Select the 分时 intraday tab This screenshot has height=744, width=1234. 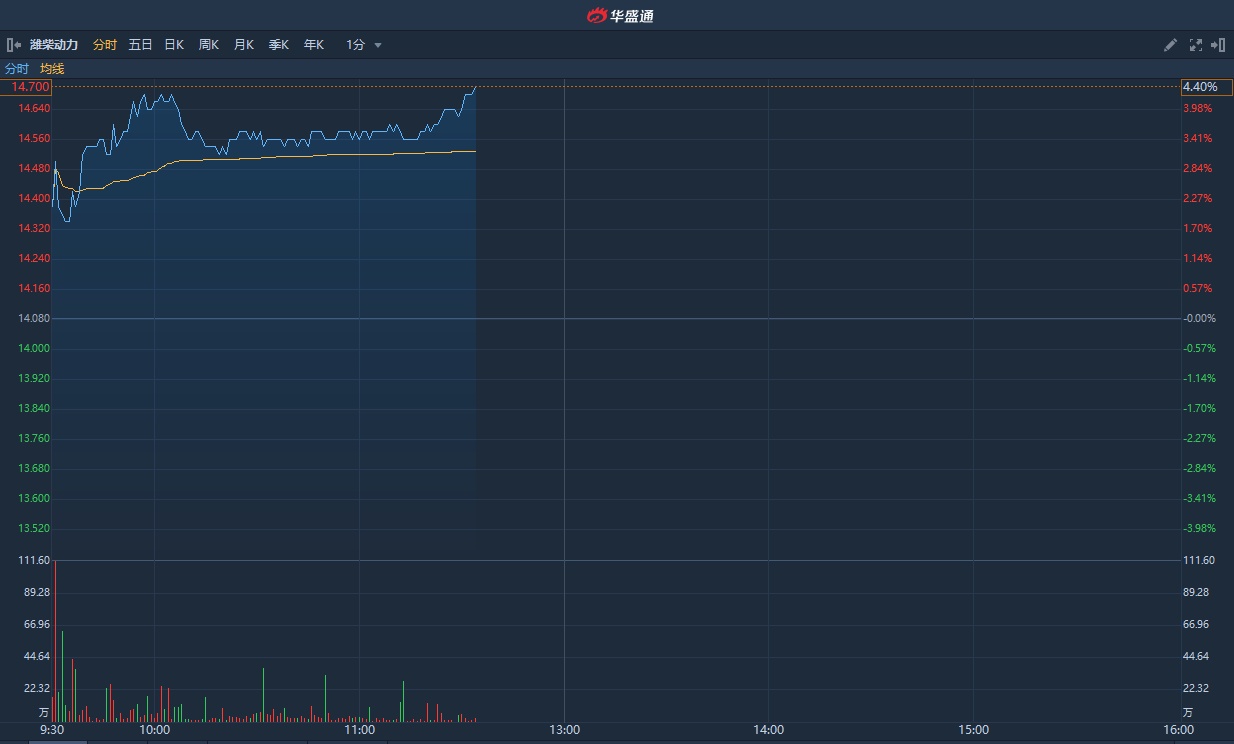point(104,45)
